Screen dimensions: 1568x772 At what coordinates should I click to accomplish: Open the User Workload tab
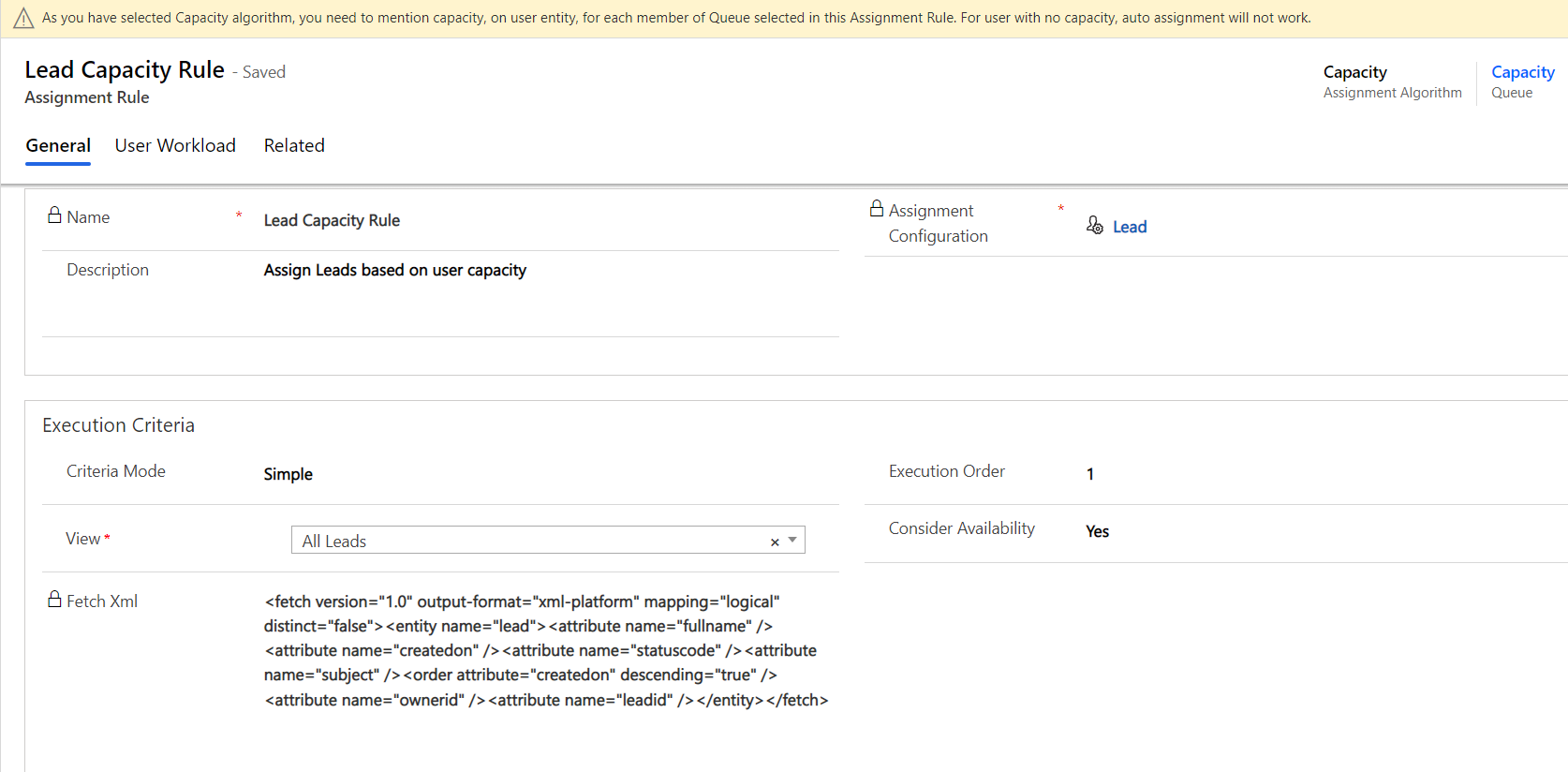[175, 146]
